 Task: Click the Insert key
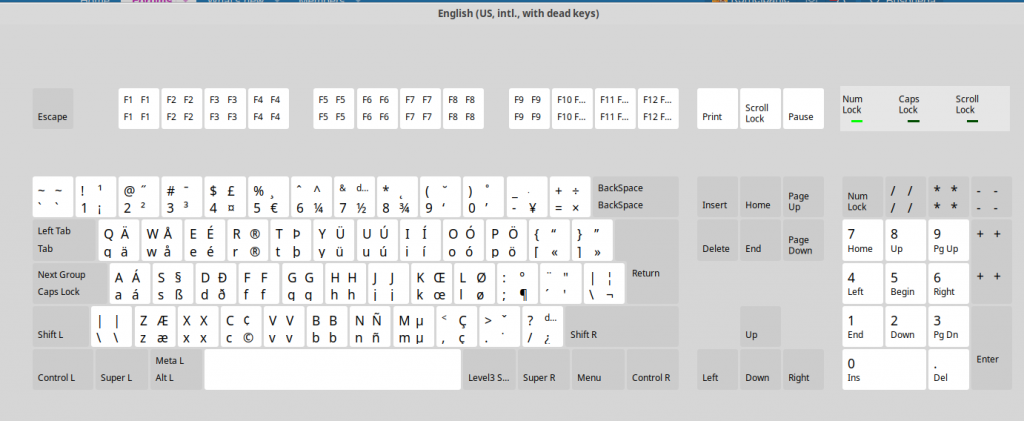point(716,197)
